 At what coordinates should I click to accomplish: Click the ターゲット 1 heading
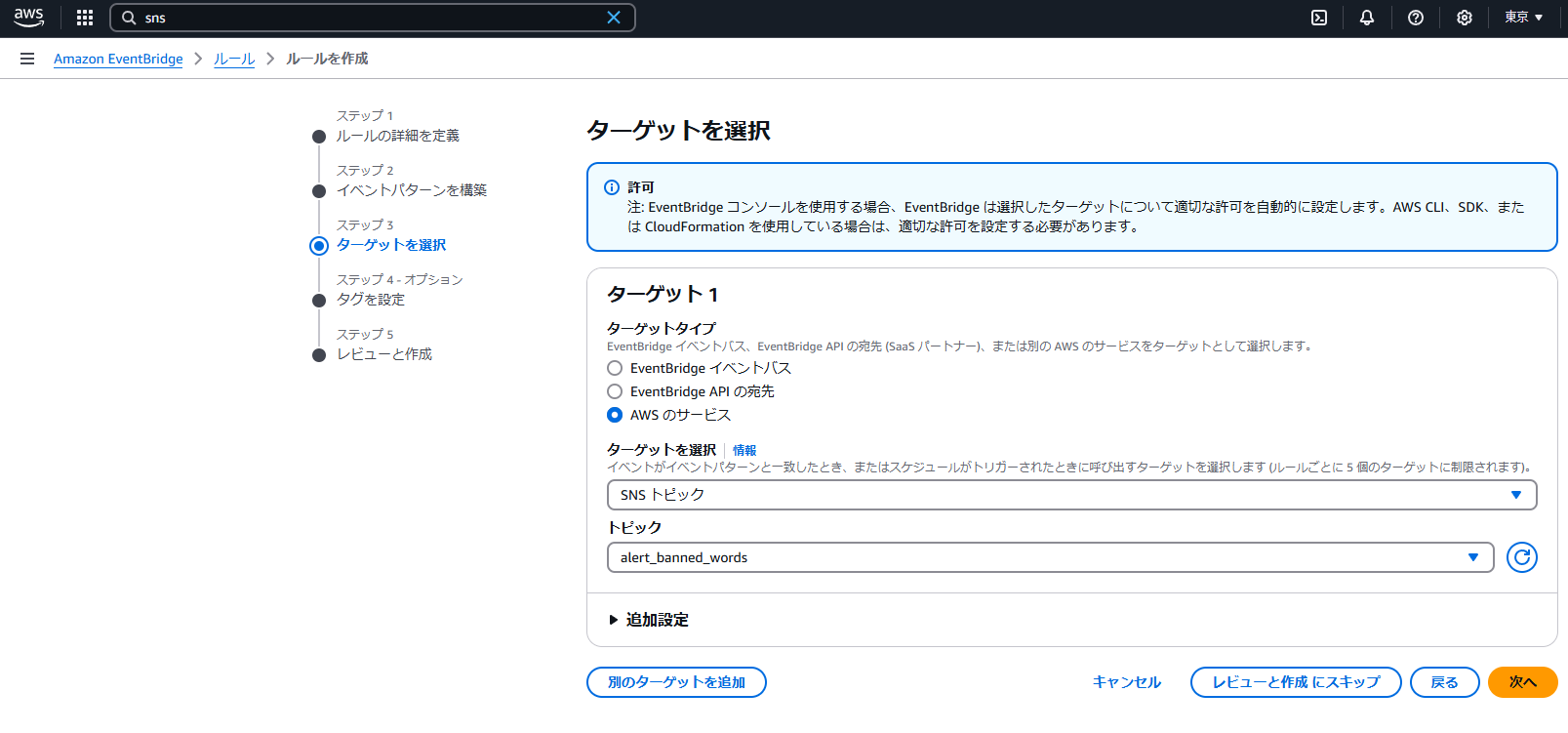tap(663, 294)
